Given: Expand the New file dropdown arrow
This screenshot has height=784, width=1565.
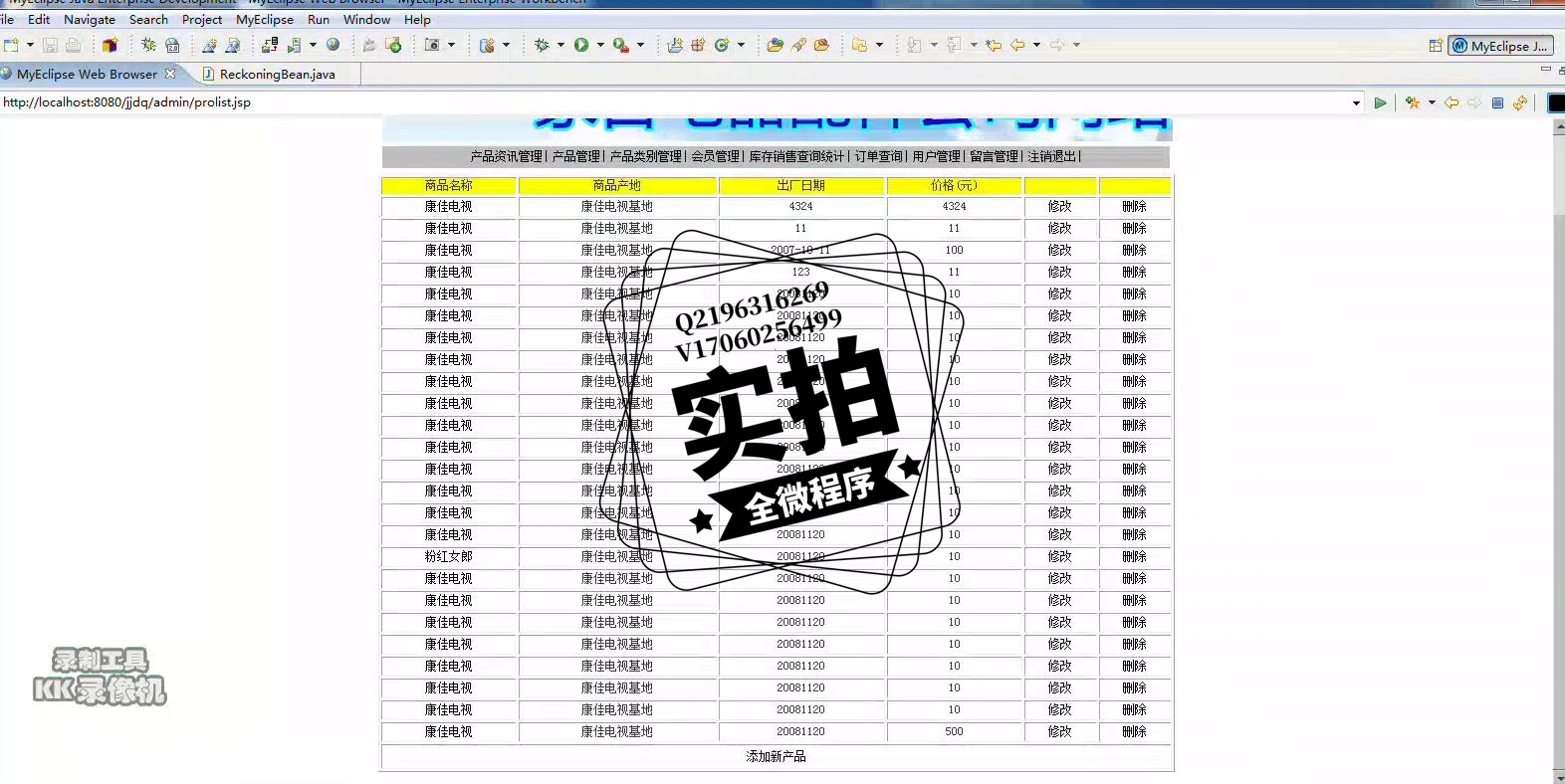Looking at the screenshot, I should pyautogui.click(x=30, y=45).
